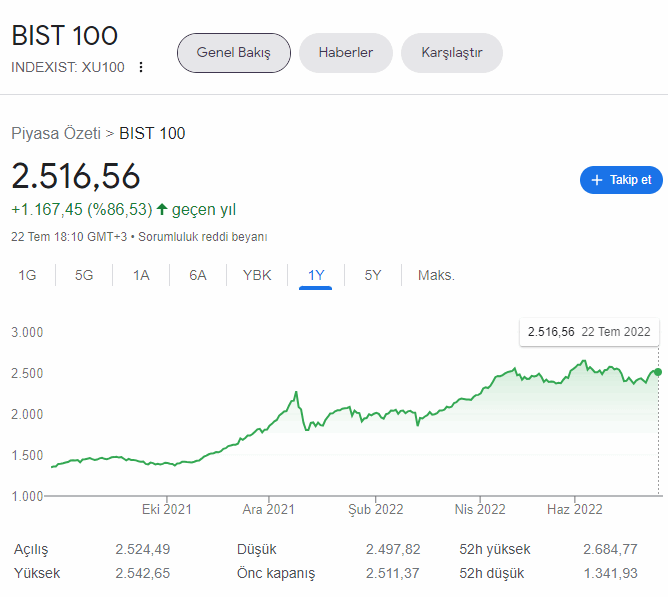Select the Genel Bakış tab

point(234,53)
